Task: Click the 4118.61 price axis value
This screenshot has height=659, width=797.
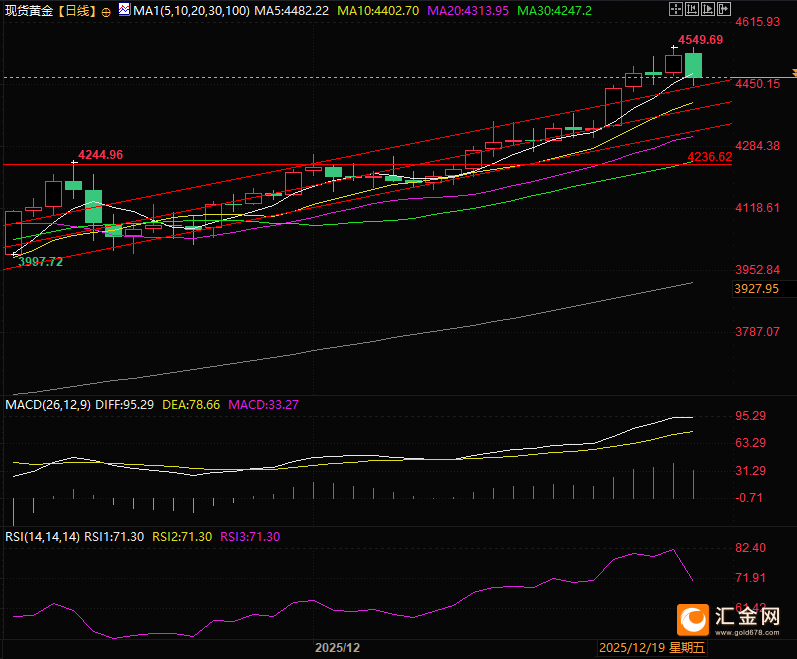Action: click(x=757, y=208)
